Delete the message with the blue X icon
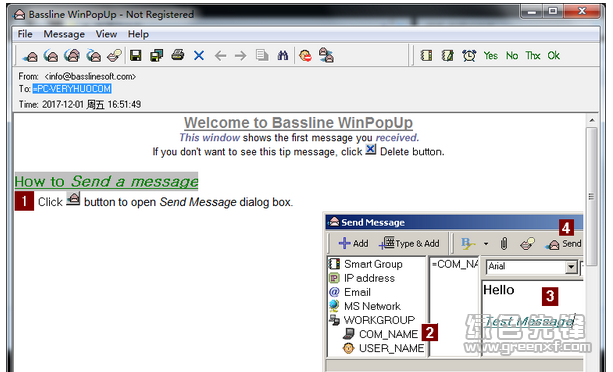This screenshot has height=372, width=613. pyautogui.click(x=199, y=55)
